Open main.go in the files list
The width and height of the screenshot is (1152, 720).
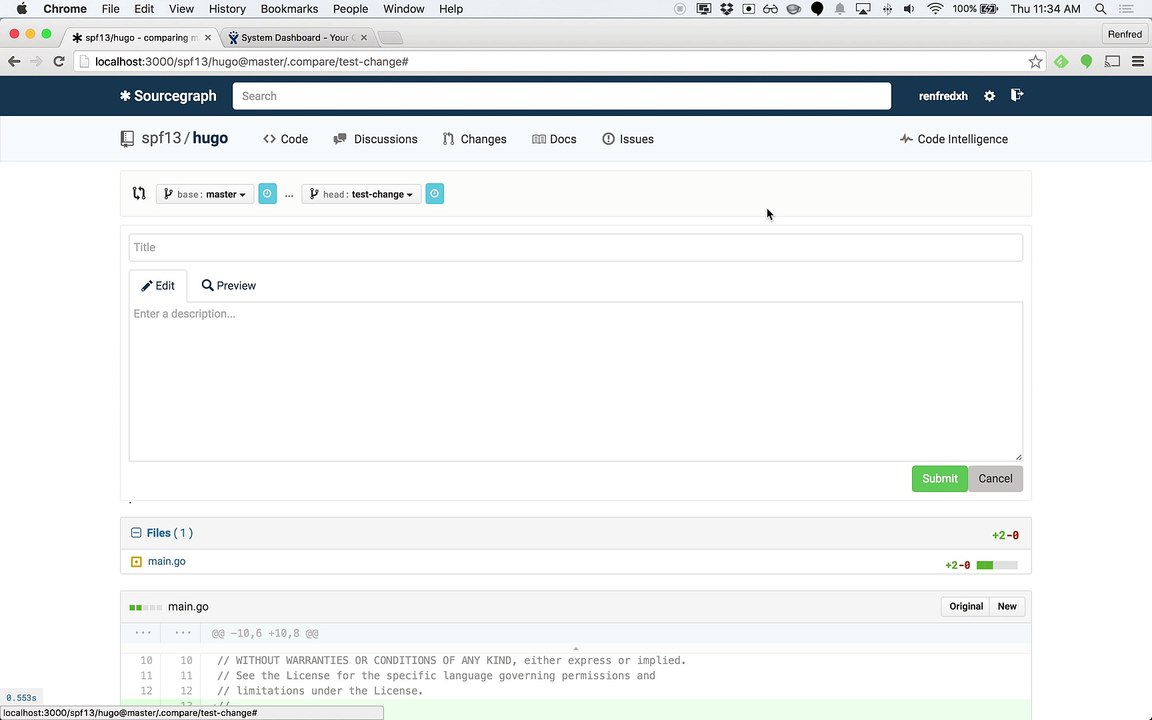point(167,561)
